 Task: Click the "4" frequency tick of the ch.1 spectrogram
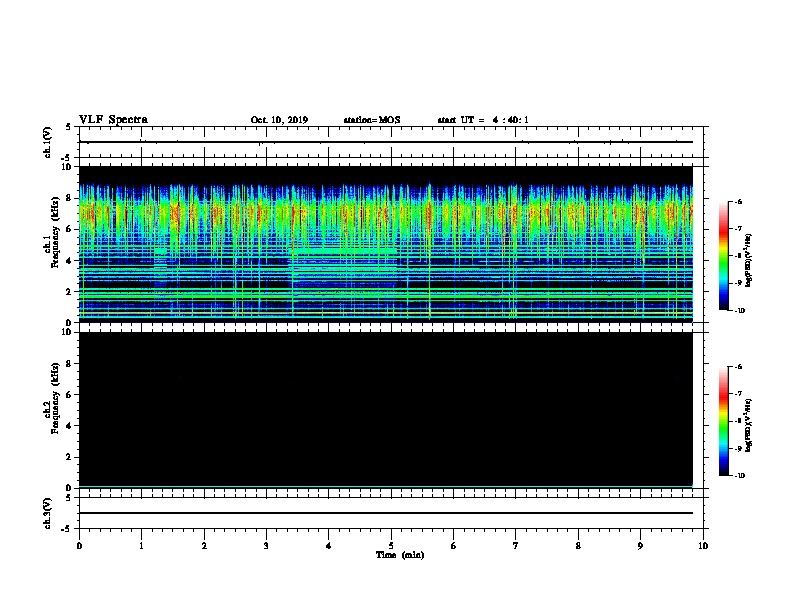(70, 261)
